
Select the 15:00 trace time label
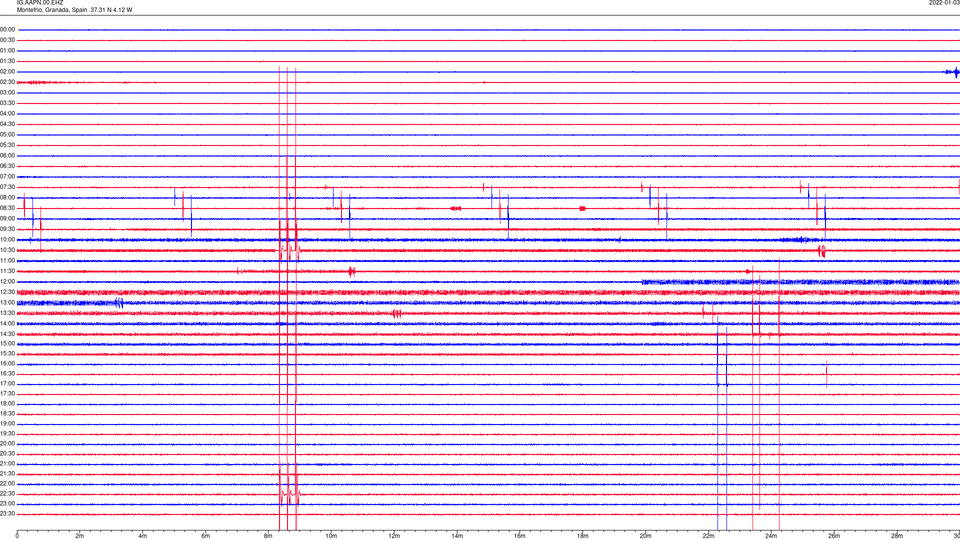(7, 343)
